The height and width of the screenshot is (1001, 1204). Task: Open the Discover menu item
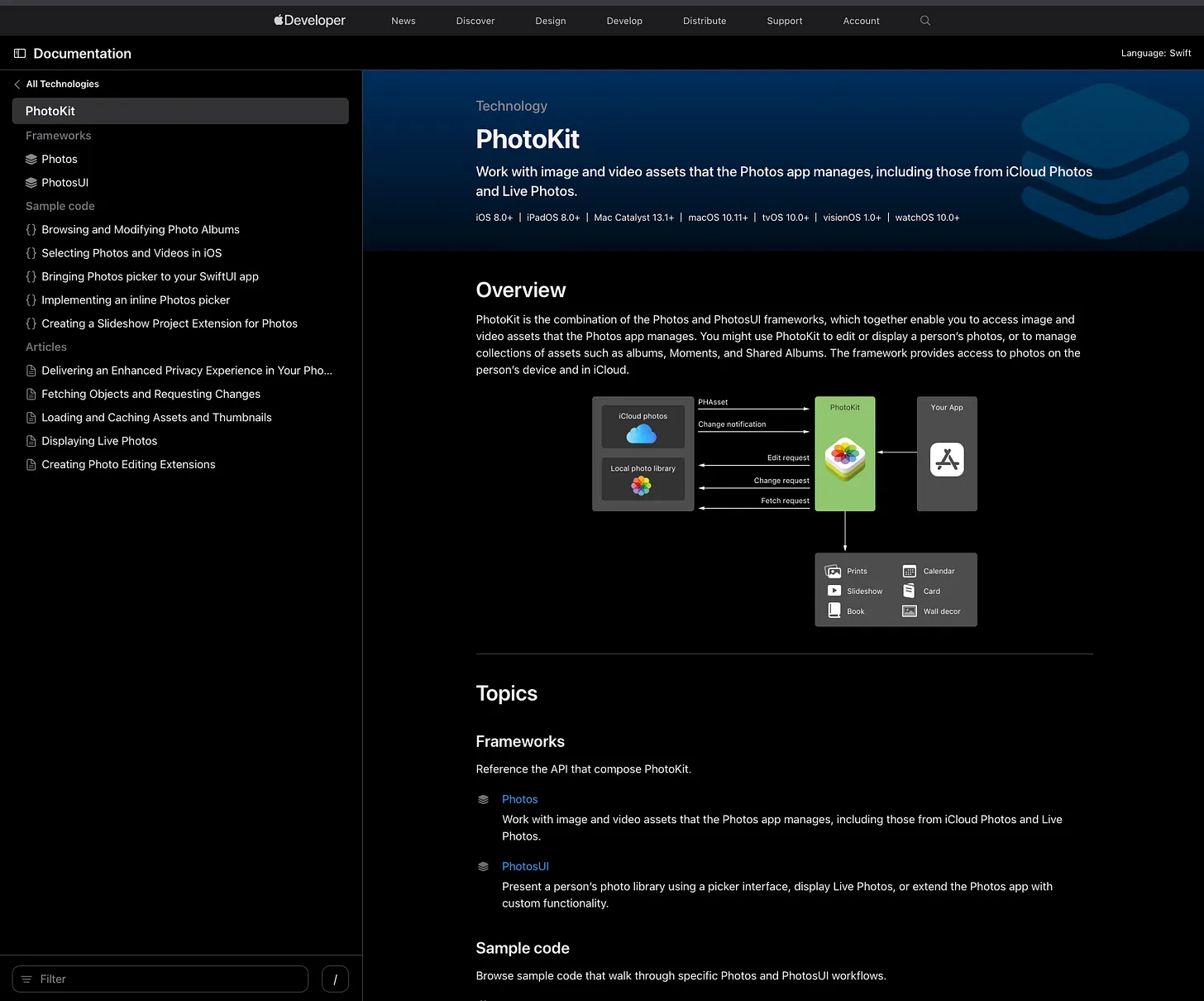475,21
